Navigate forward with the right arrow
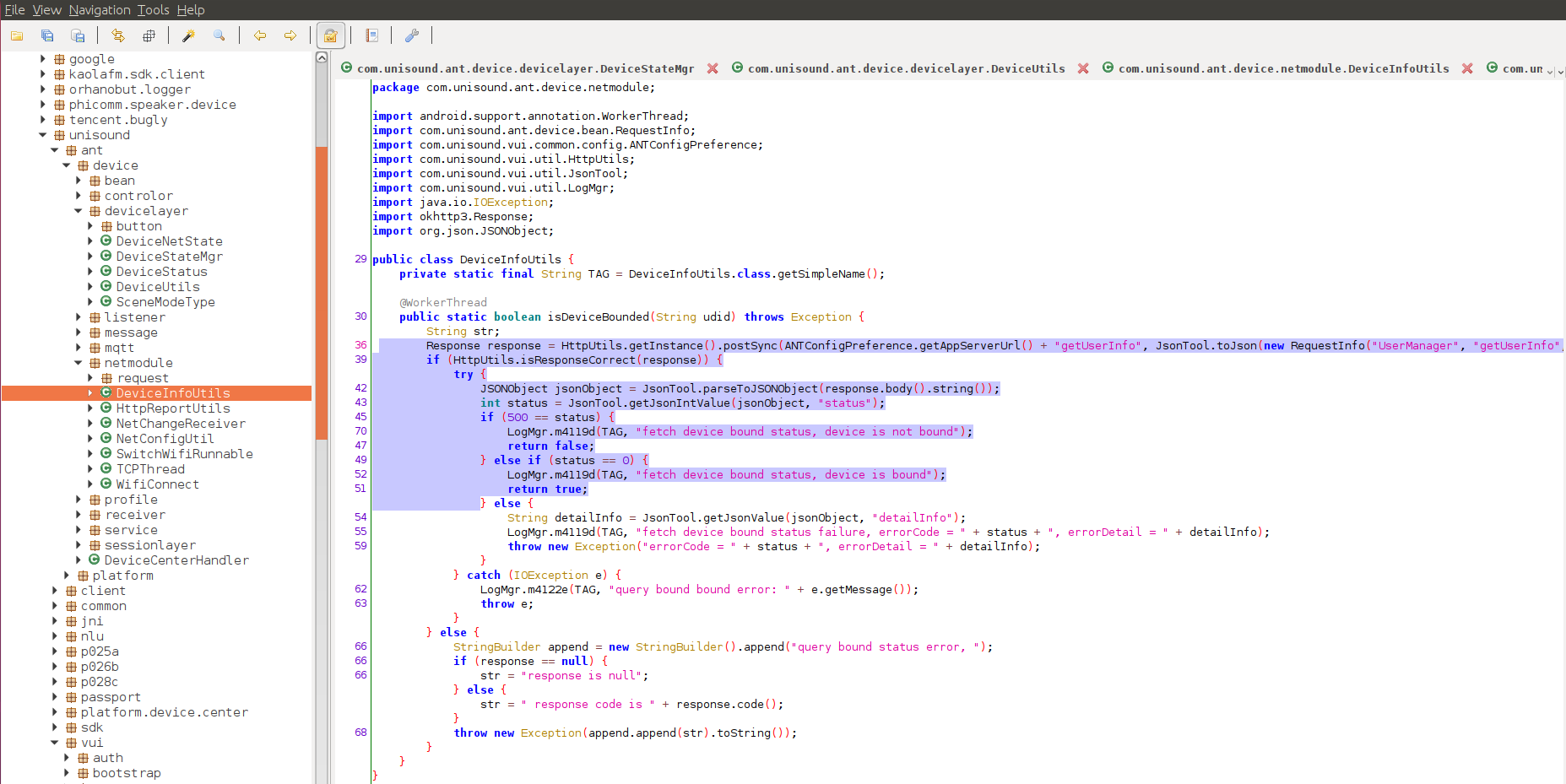 pos(290,35)
